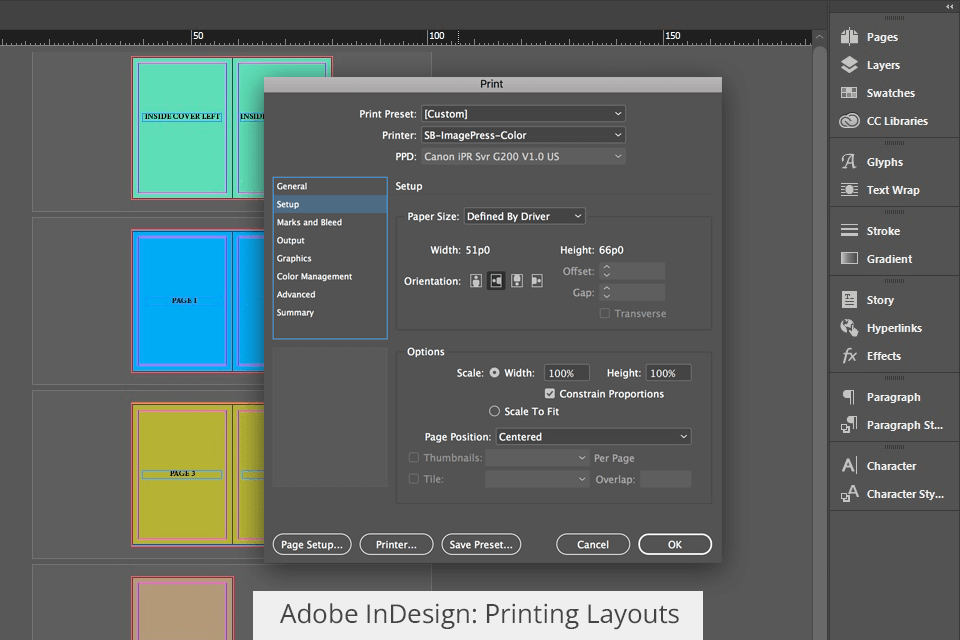Select Setup in the print sections list
This screenshot has width=960, height=640.
[330, 205]
